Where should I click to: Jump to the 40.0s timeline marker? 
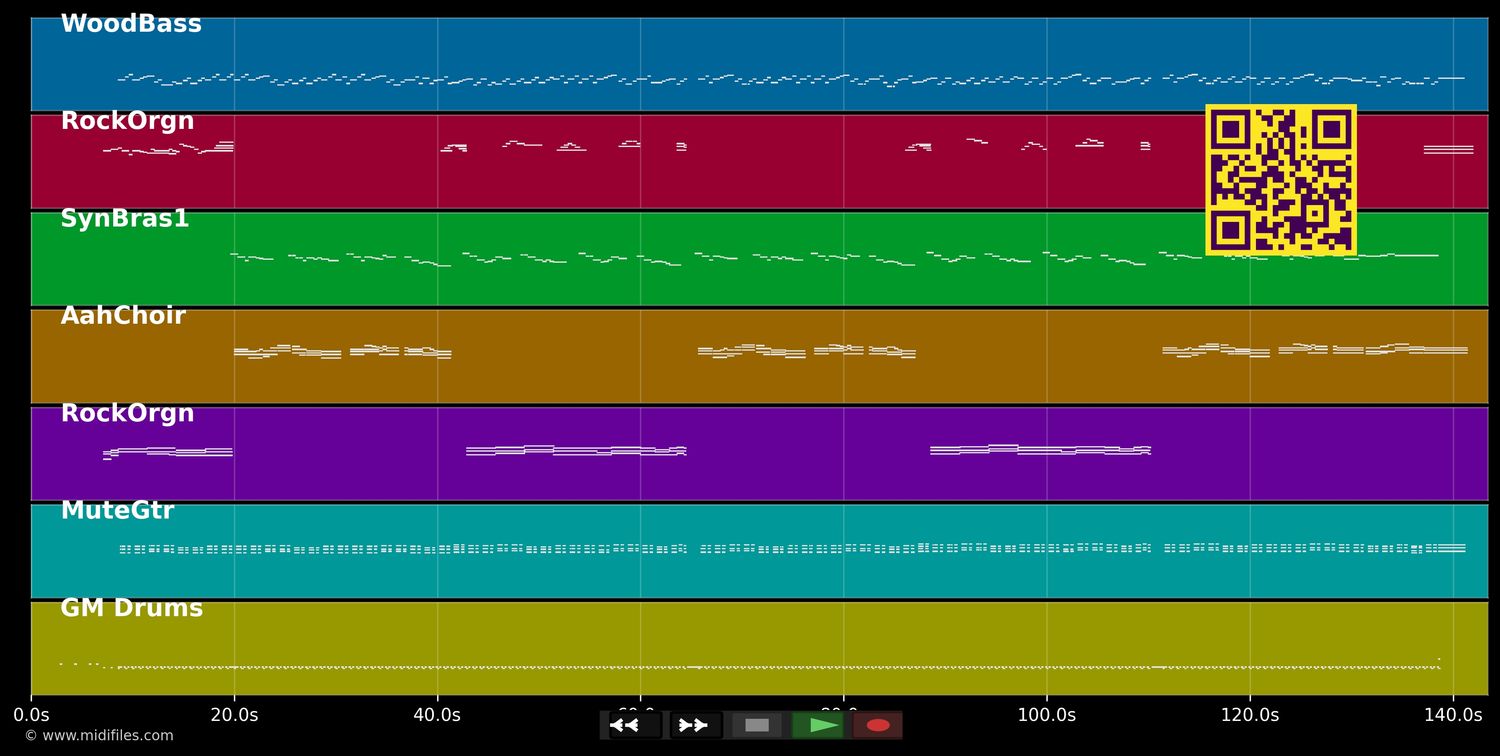point(437,715)
